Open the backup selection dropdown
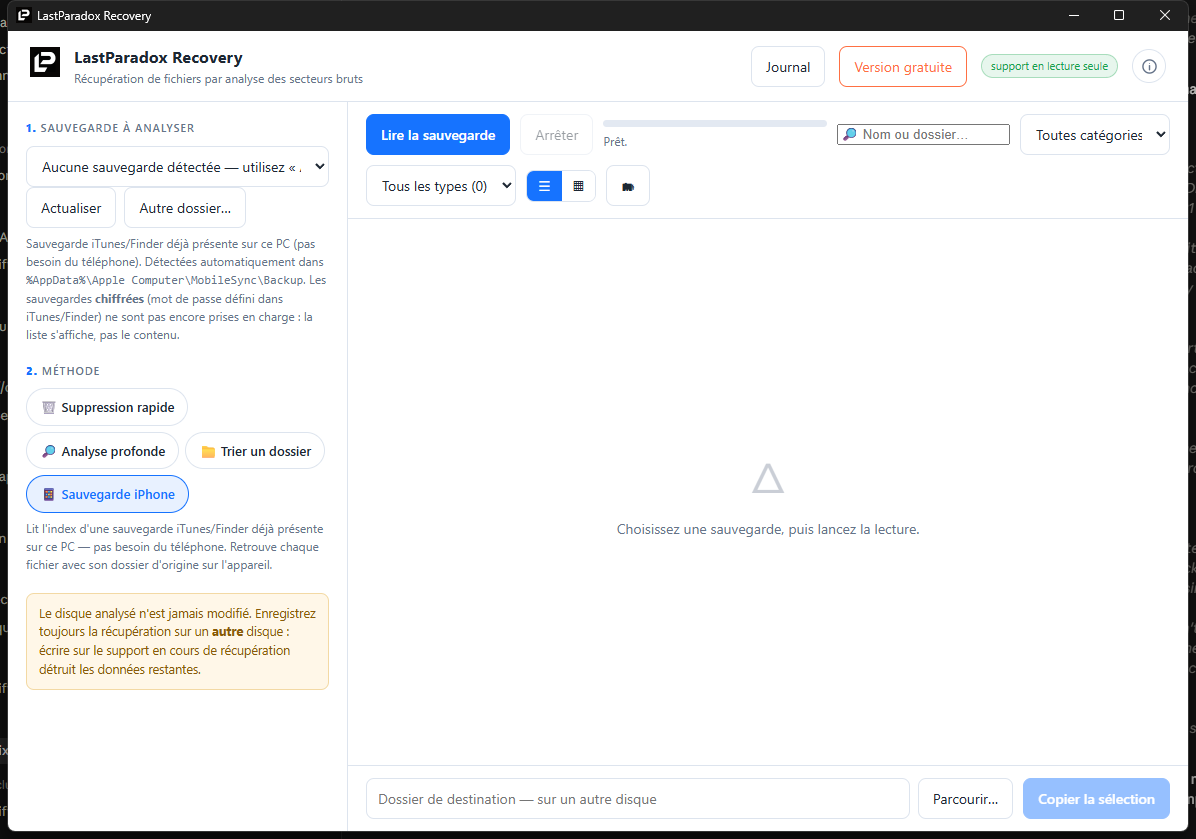The width and height of the screenshot is (1196, 839). click(x=178, y=167)
